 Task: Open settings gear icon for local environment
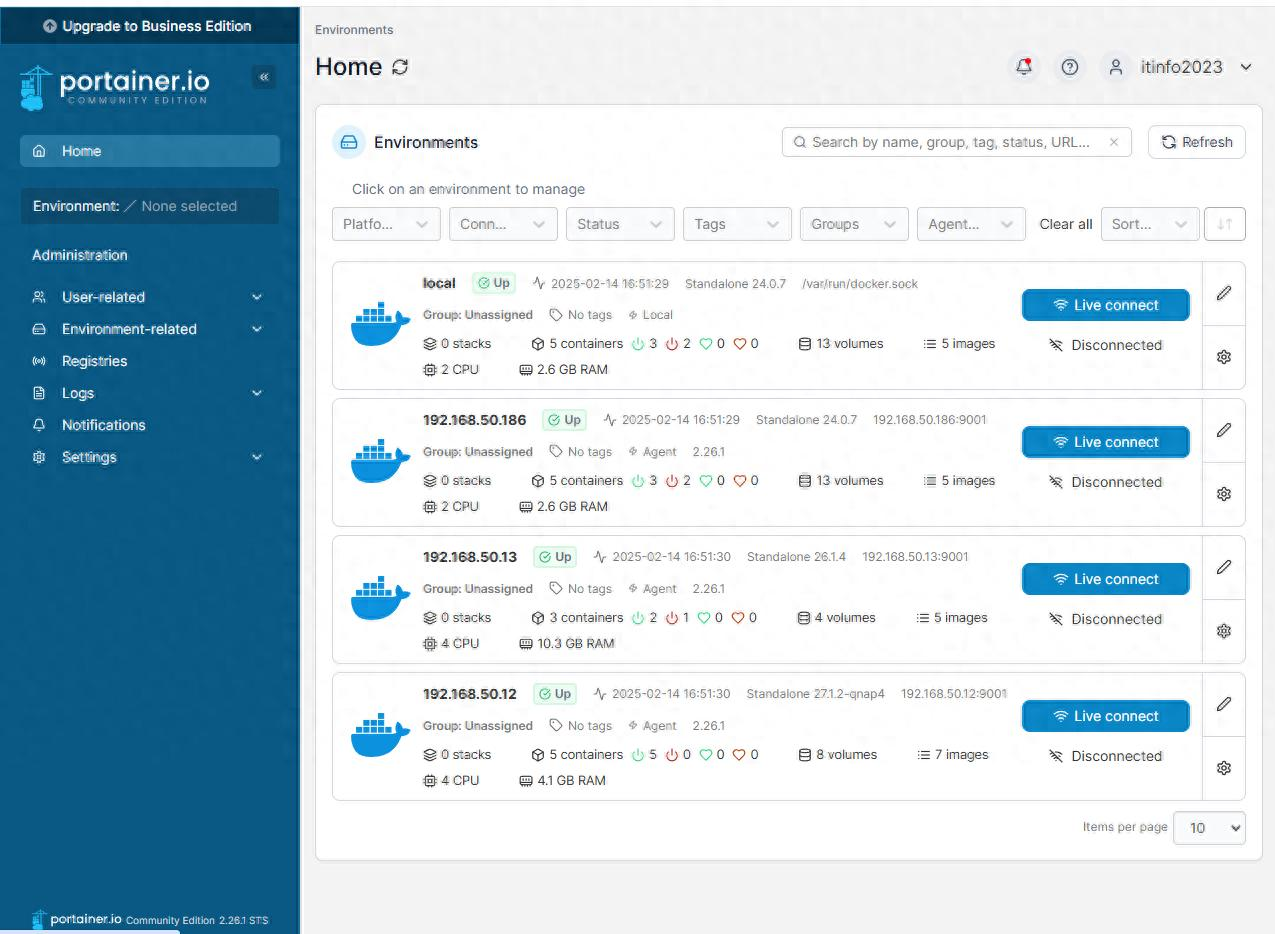pyautogui.click(x=1224, y=357)
